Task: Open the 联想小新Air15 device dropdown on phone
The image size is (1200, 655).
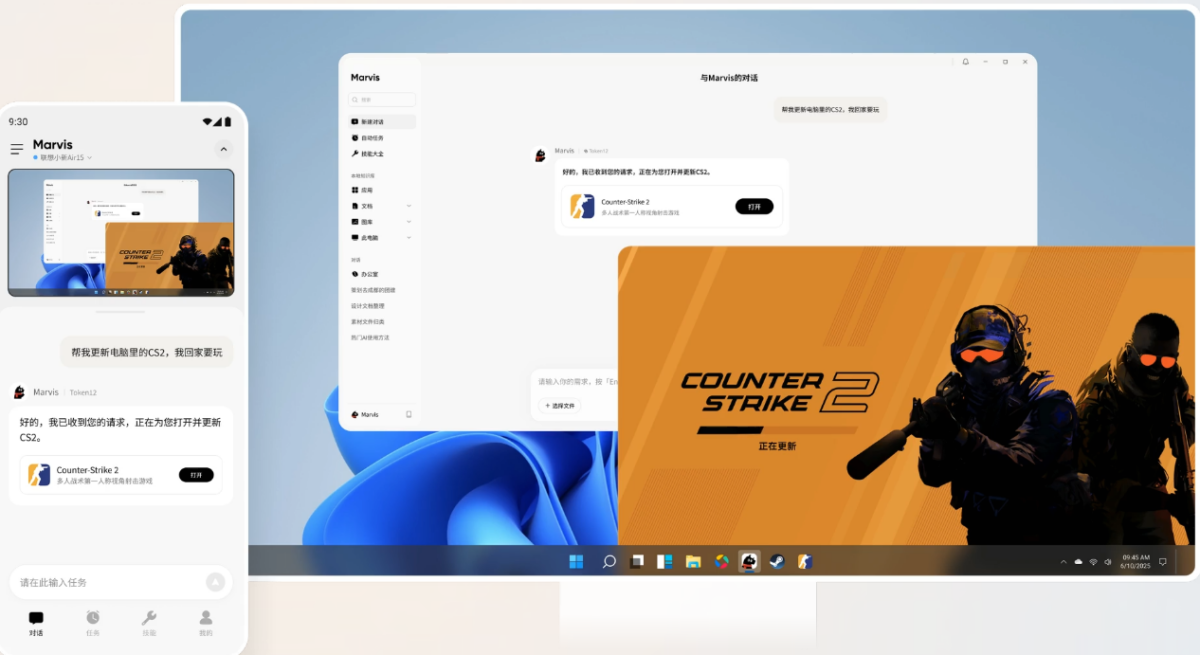Action: click(63, 157)
